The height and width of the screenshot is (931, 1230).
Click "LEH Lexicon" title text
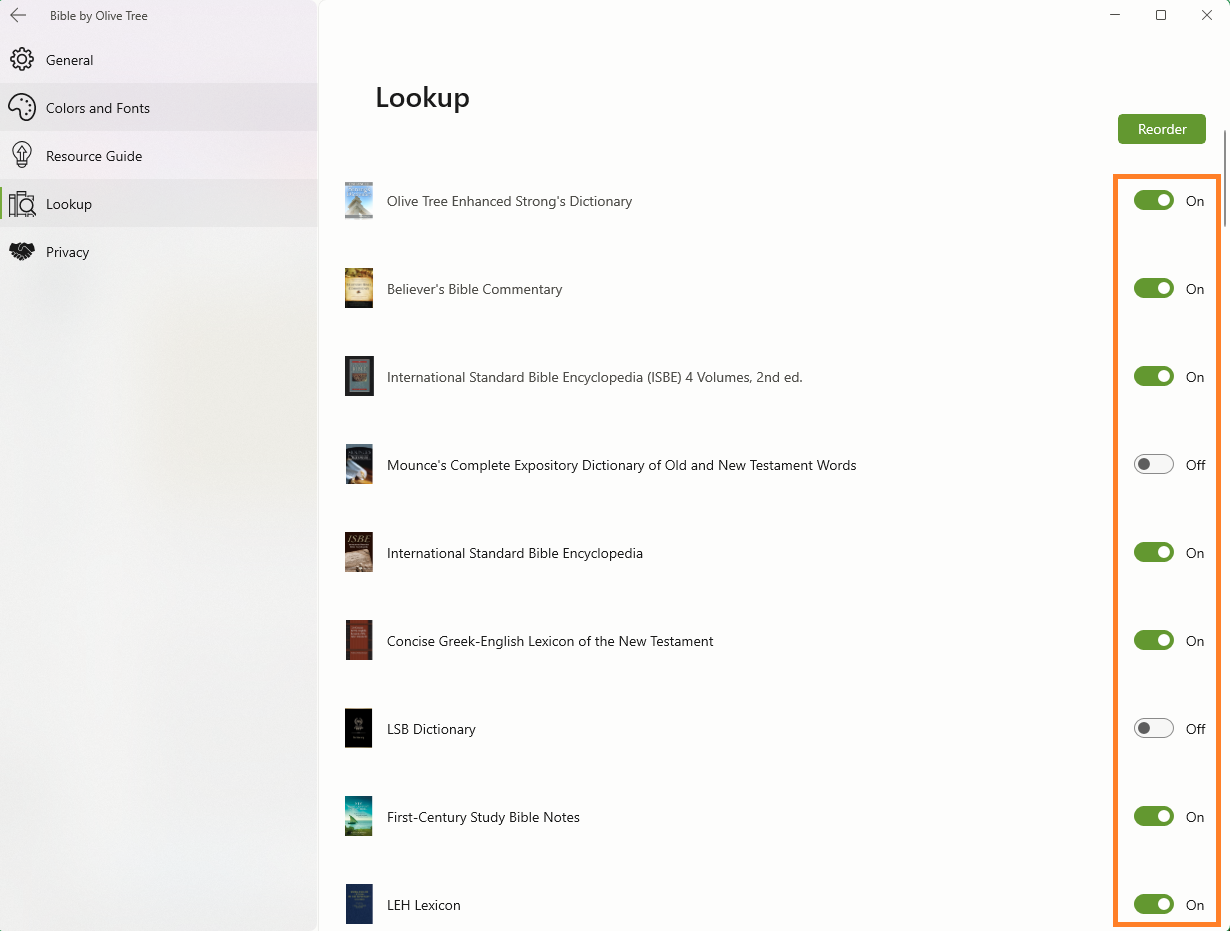[x=424, y=905]
